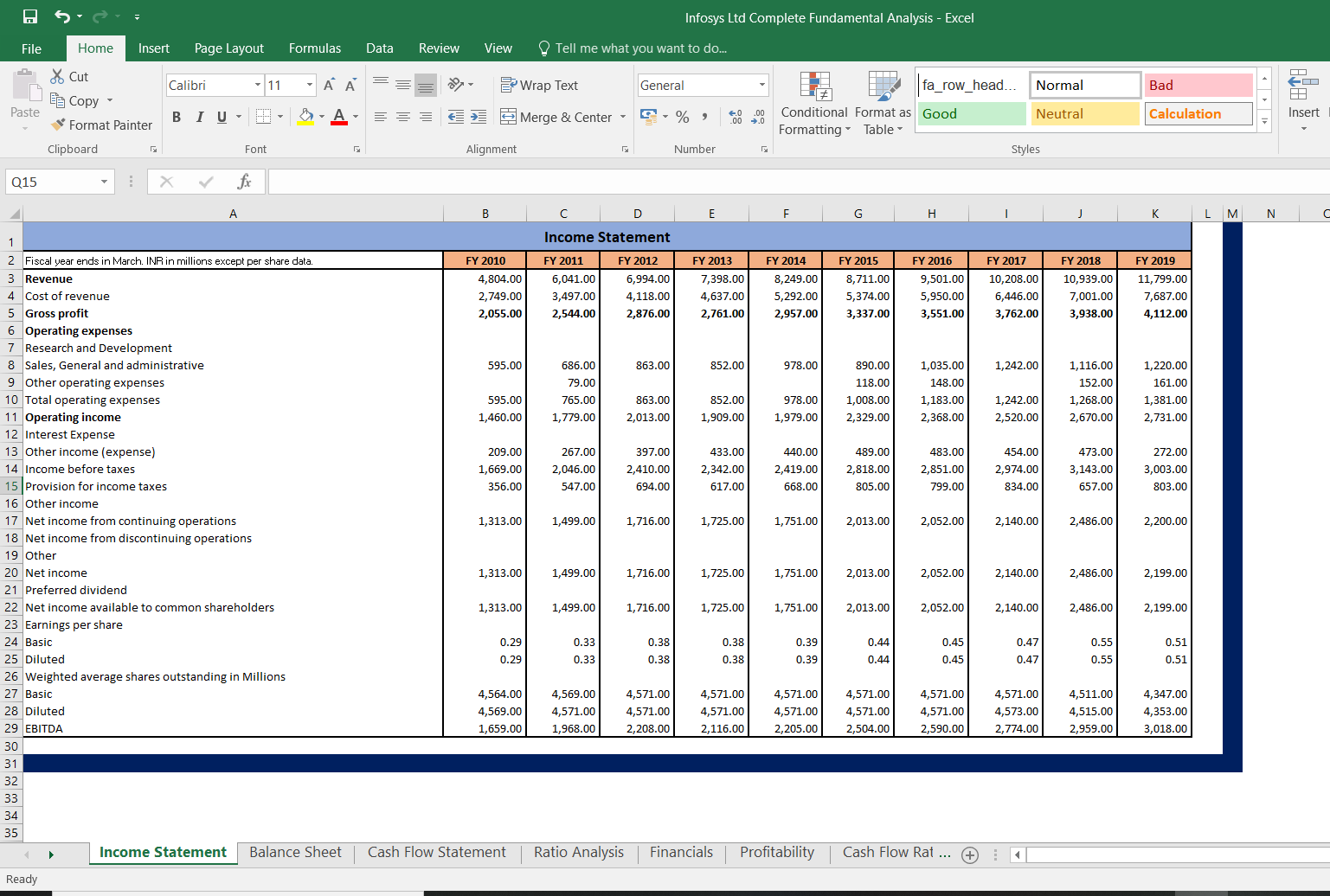
Task: Open Conditional Formatting
Action: point(814,104)
